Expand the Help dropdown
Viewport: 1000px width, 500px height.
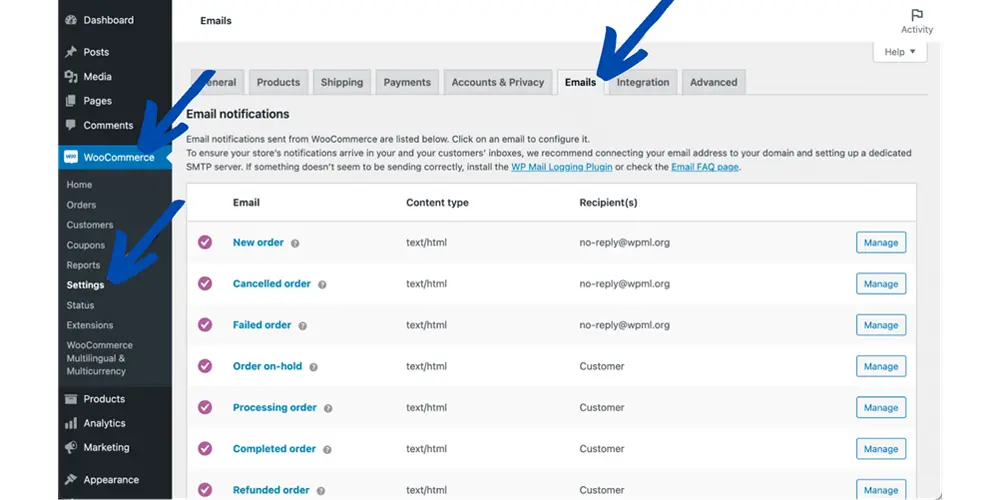click(x=900, y=52)
